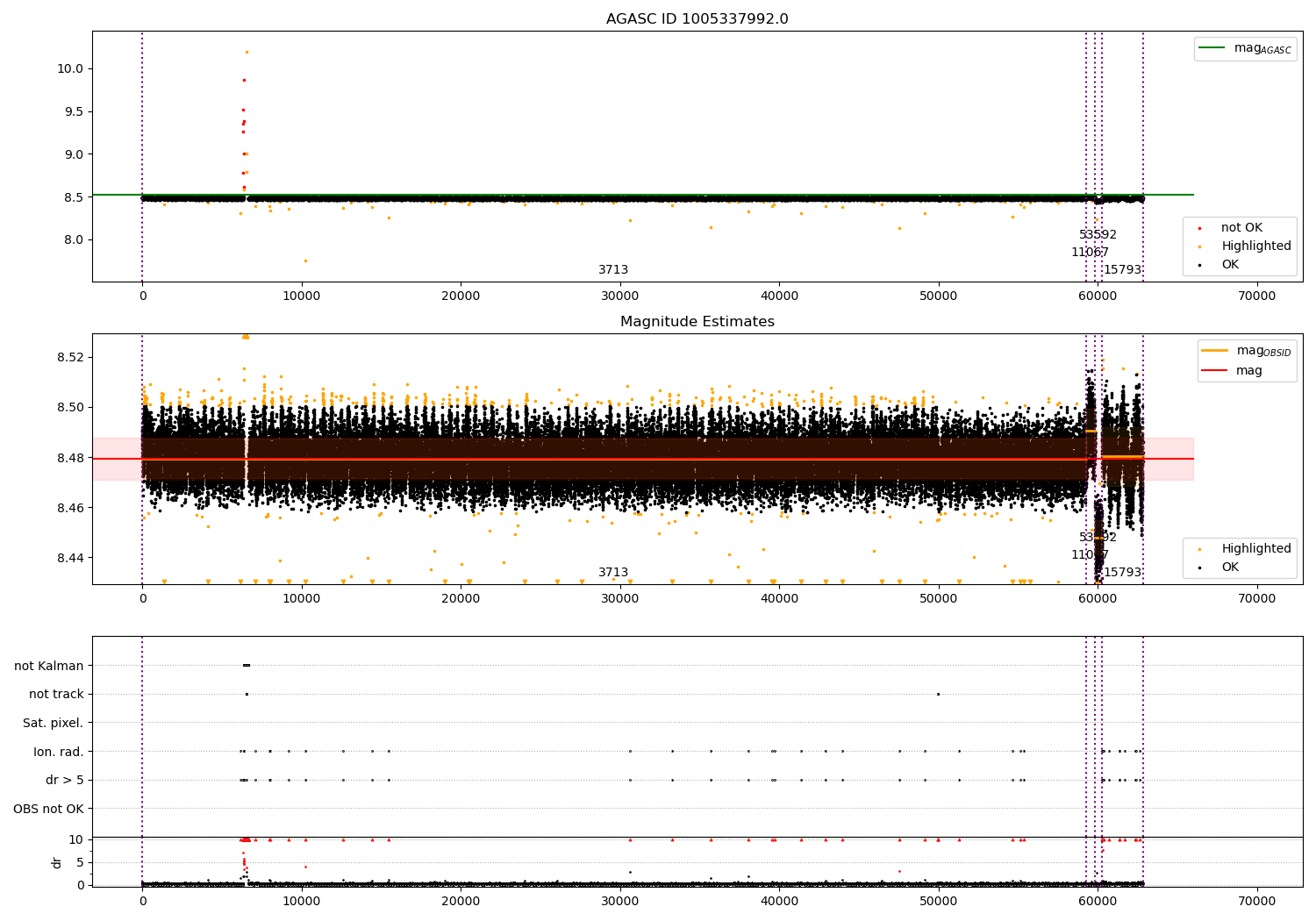This screenshot has width=1316, height=921.
Task: Click the 20000 x-axis tick of bottom plot
Action: [461, 901]
